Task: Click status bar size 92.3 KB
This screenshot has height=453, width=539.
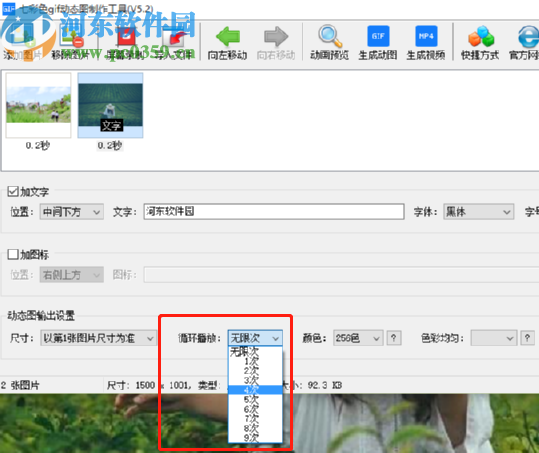Action: tap(324, 385)
